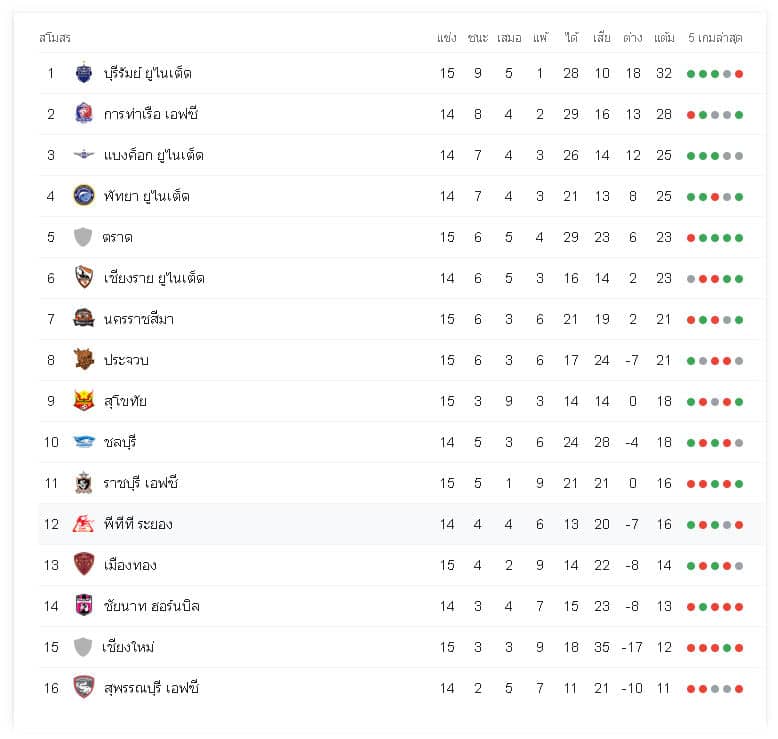The width and height of the screenshot is (778, 739).
Task: Click the สโมสร column header
Action: tap(55, 38)
